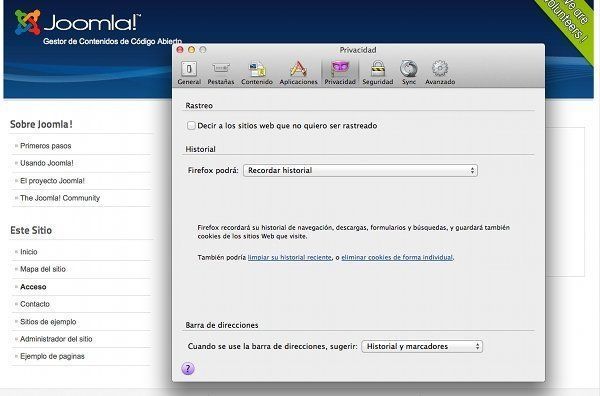Viewport: 600px width, 396px height.
Task: Open 'Primeros pasos' in the Joomla menu
Action: pos(46,146)
